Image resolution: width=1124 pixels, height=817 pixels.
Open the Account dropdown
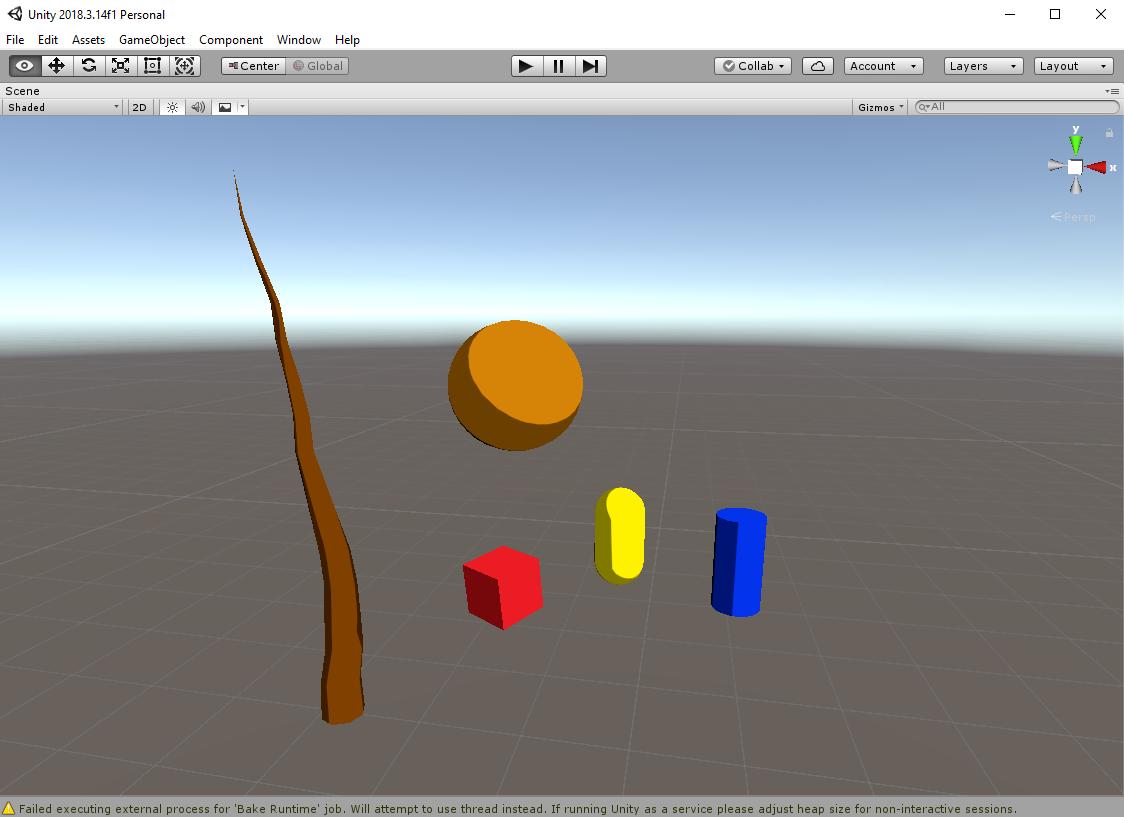[x=883, y=66]
